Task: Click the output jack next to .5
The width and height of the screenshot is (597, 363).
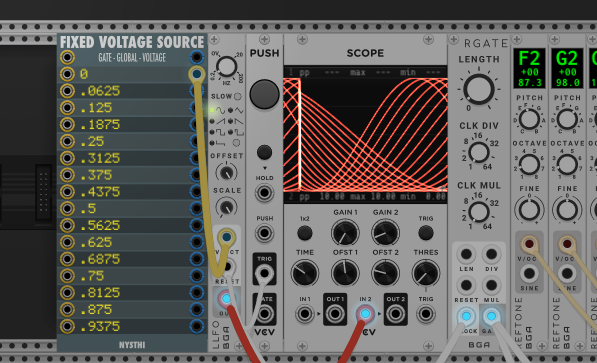Action: (x=196, y=208)
